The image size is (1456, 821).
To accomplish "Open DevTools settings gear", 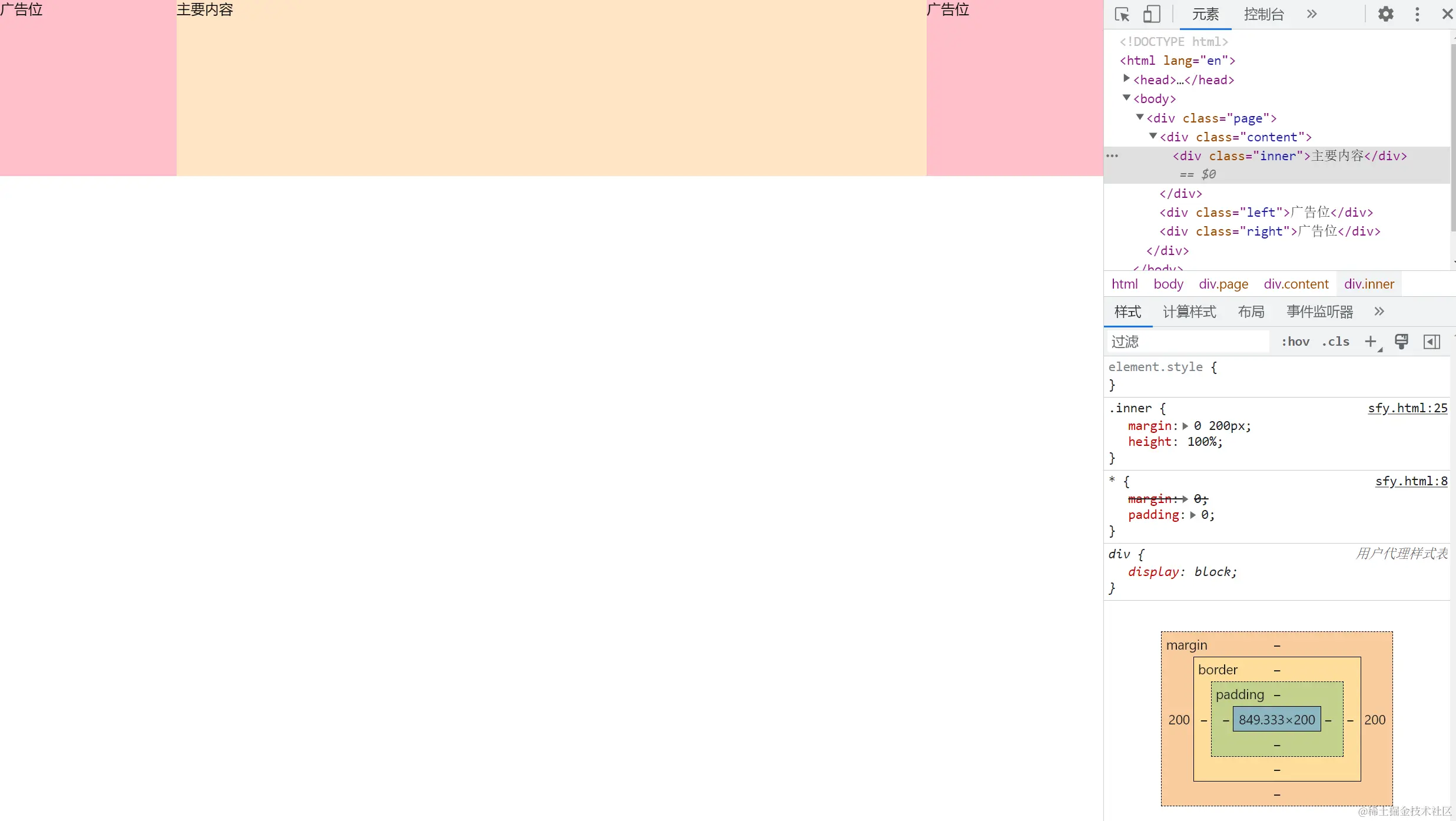I will pos(1386,14).
